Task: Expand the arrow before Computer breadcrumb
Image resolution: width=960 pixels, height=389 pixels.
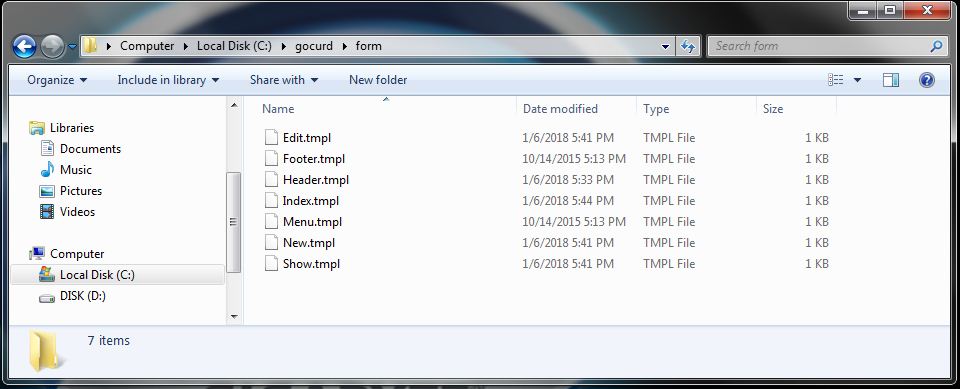Action: (x=109, y=46)
